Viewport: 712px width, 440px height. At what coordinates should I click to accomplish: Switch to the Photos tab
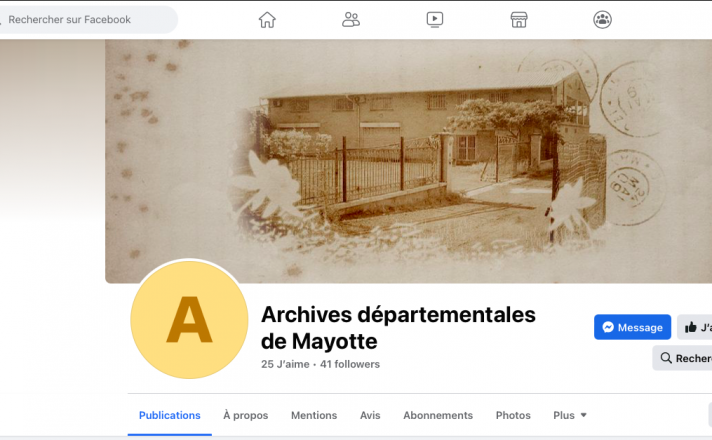(513, 415)
